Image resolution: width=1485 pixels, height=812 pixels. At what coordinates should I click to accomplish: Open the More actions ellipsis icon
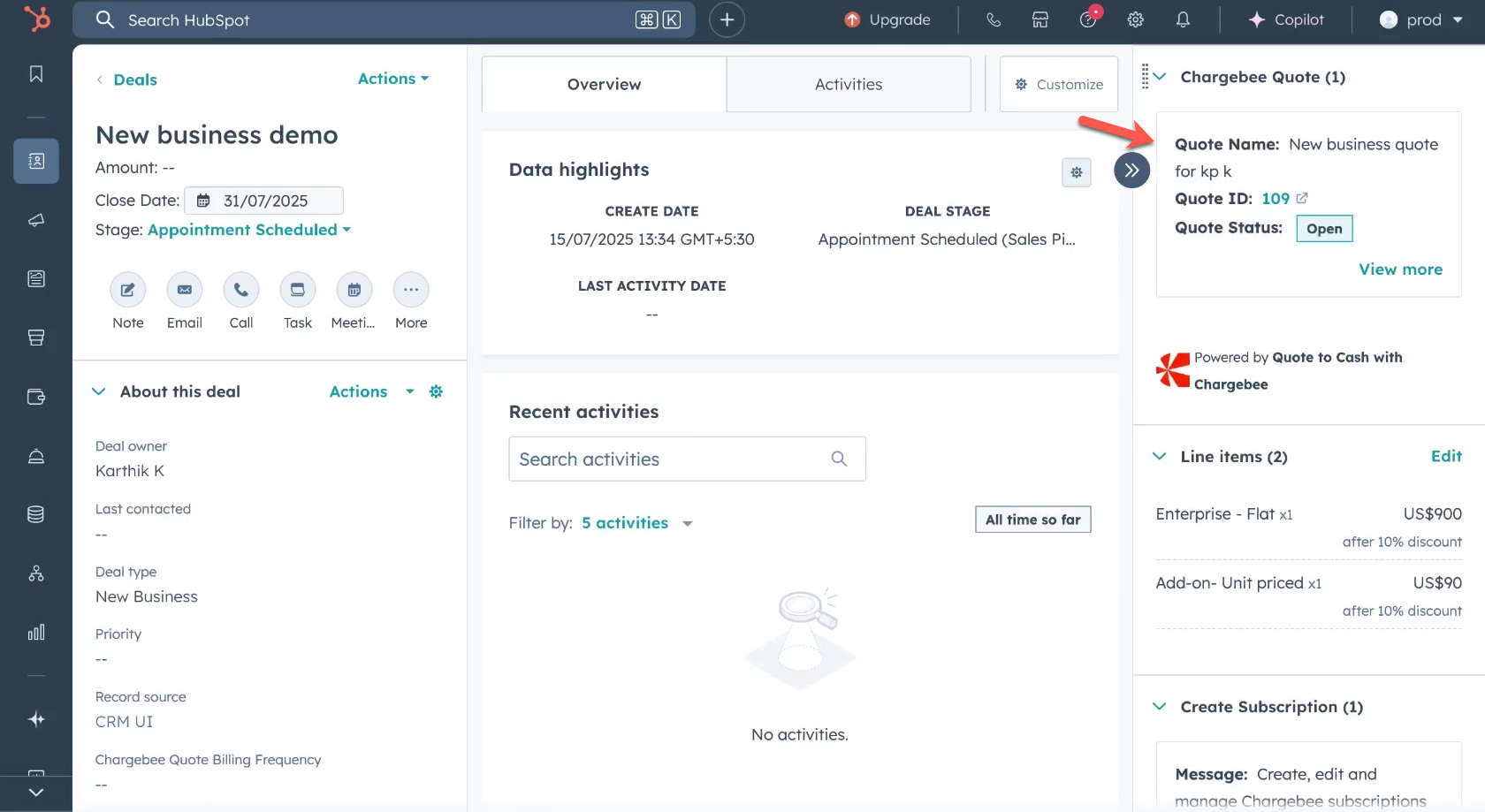(x=411, y=290)
